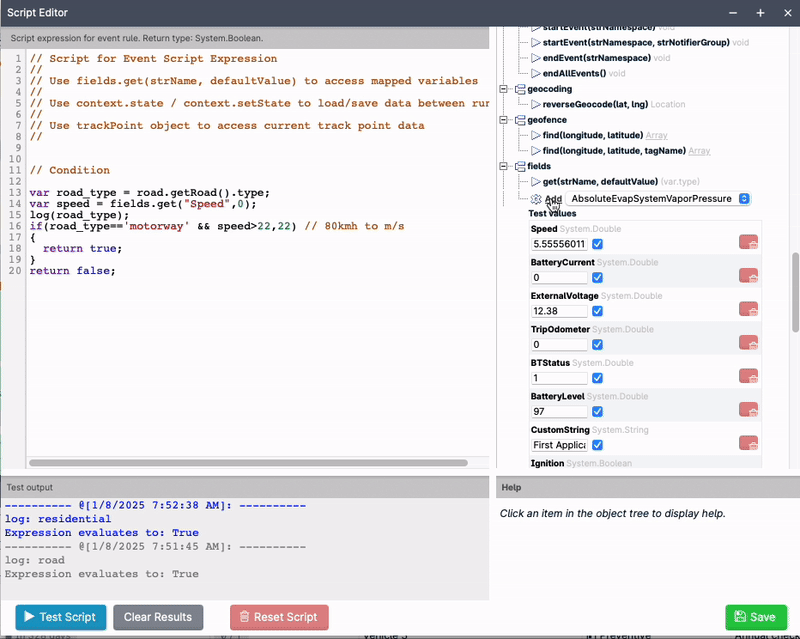Delete the BatteryCurrent test value
The height and width of the screenshot is (639, 800).
[748, 276]
